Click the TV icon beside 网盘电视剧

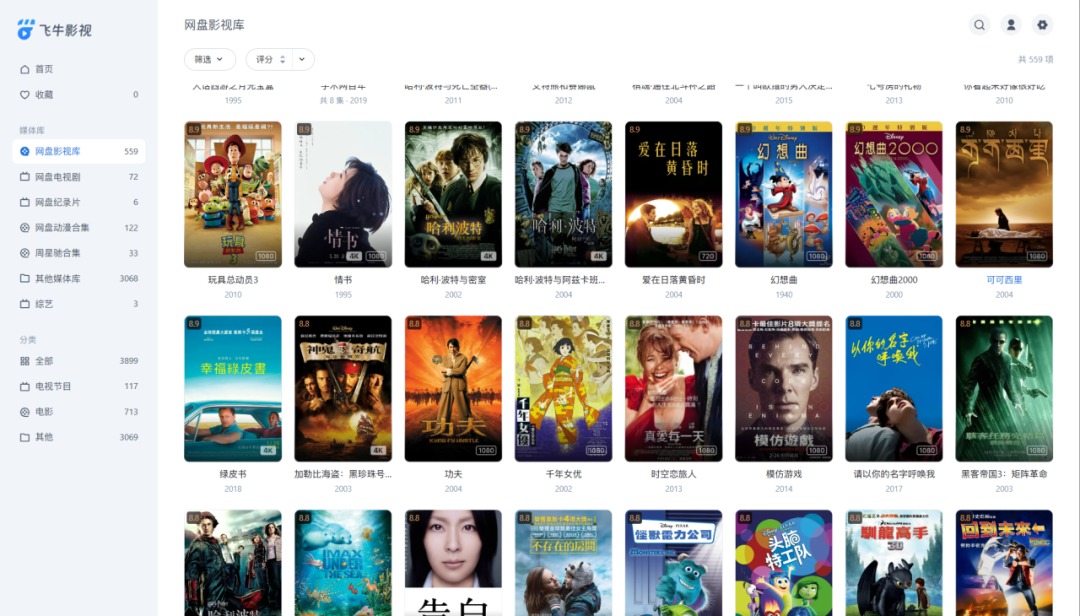25,176
